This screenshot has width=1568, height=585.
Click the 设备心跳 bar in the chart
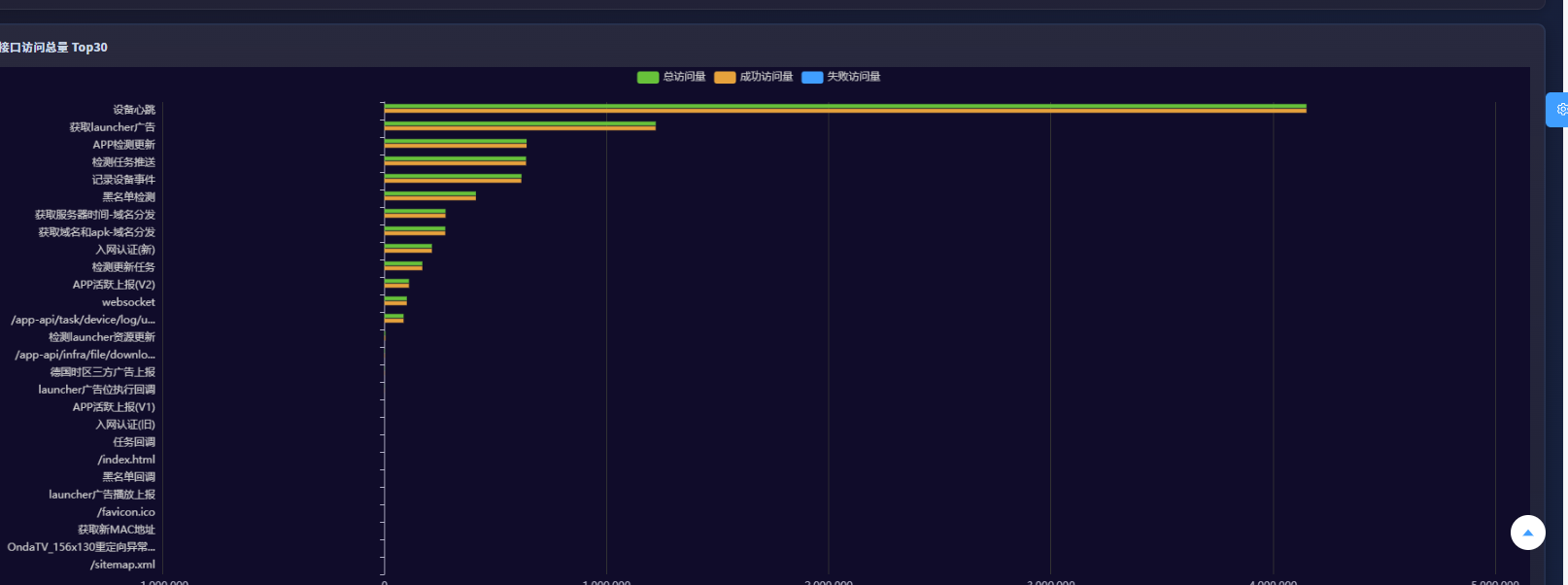coord(845,109)
